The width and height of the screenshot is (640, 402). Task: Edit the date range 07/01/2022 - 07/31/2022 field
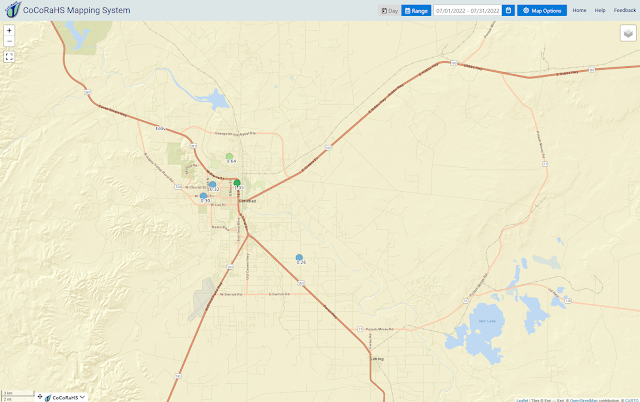468,11
